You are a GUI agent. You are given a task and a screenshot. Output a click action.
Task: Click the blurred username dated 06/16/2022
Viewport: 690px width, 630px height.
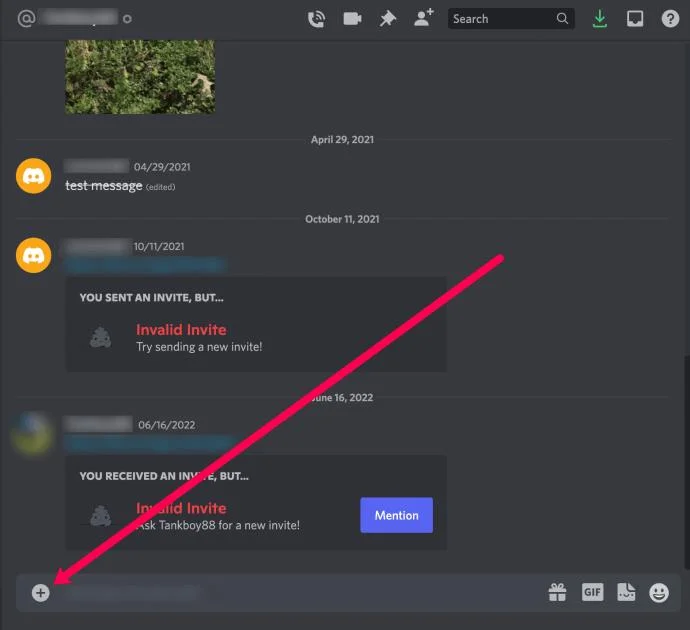[x=98, y=425]
